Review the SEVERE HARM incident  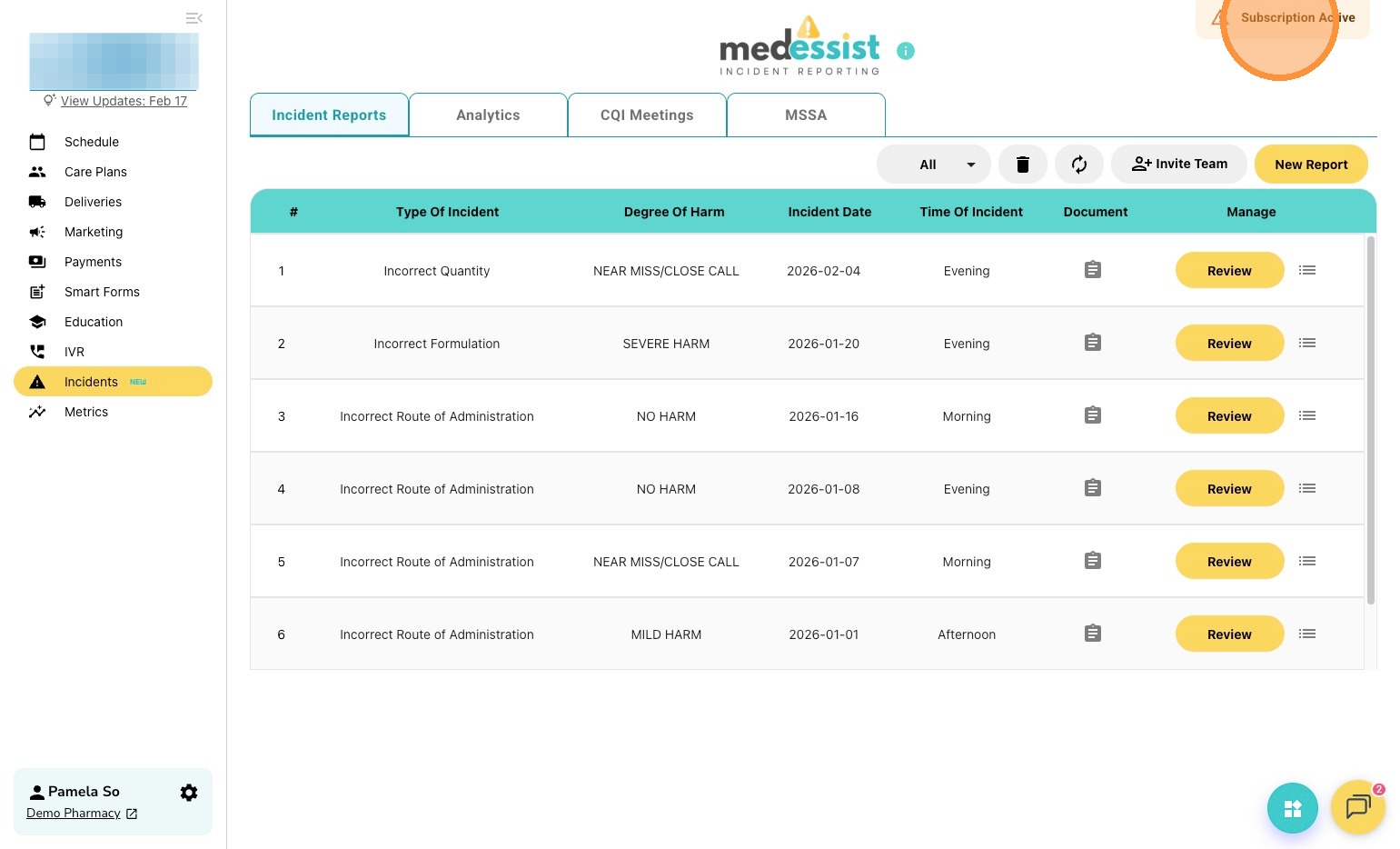[x=1229, y=343]
